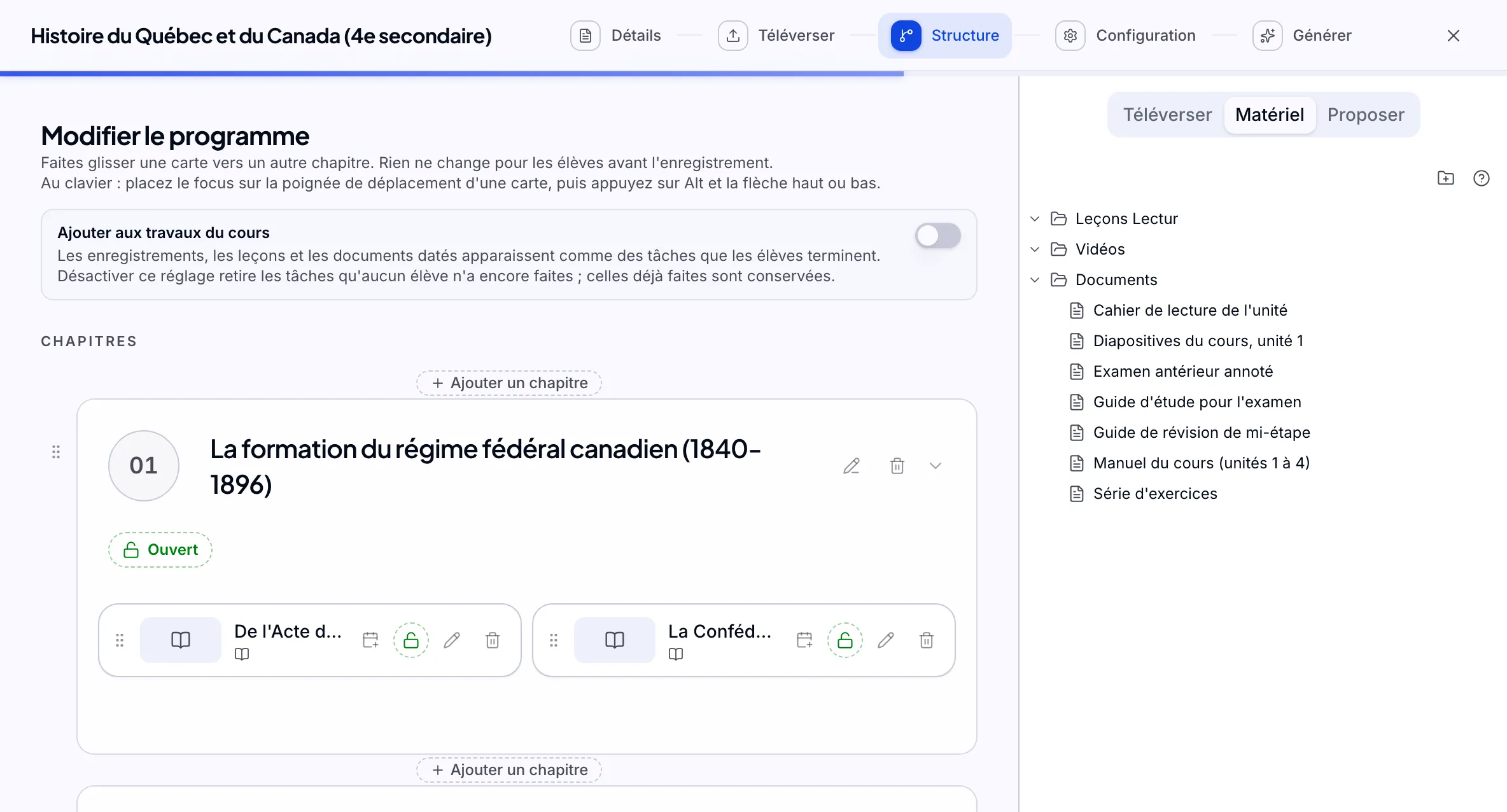Go to the Configuration step
This screenshot has width=1507, height=812.
pyautogui.click(x=1125, y=36)
